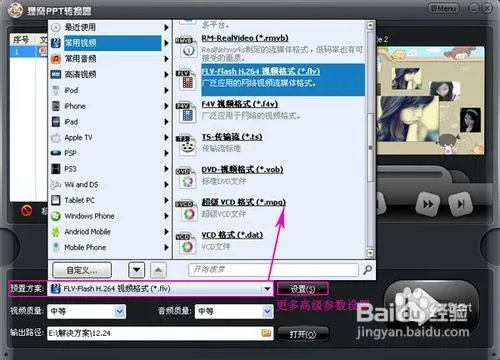Click the skip-to-end playback button

tap(461, 204)
